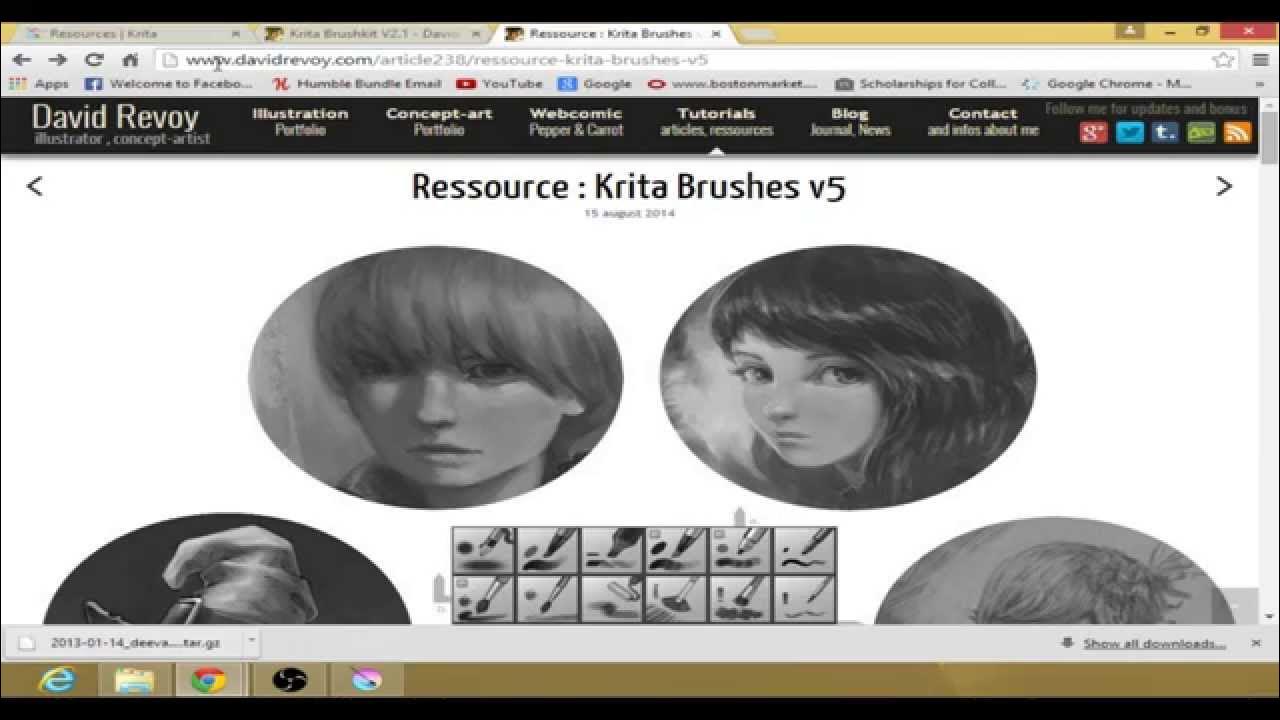
Task: Open the Scholarships for College bookmark
Action: [920, 84]
